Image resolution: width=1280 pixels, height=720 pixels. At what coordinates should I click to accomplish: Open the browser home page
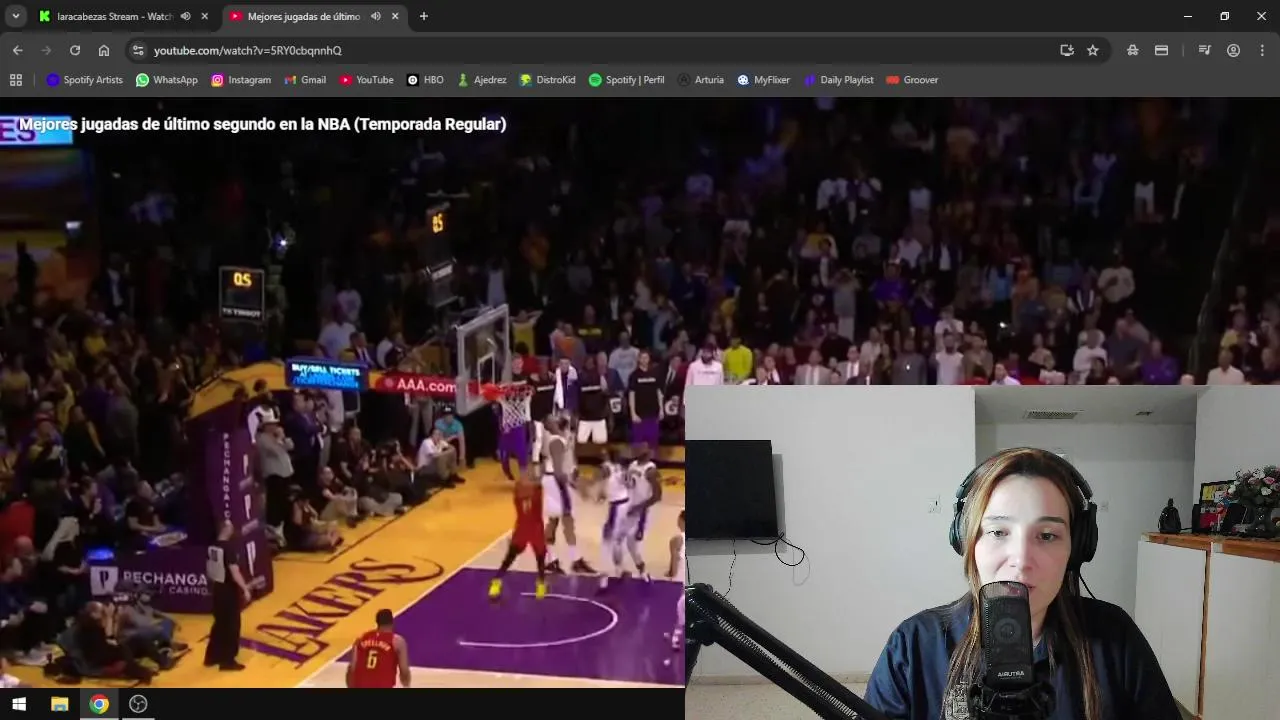[104, 50]
